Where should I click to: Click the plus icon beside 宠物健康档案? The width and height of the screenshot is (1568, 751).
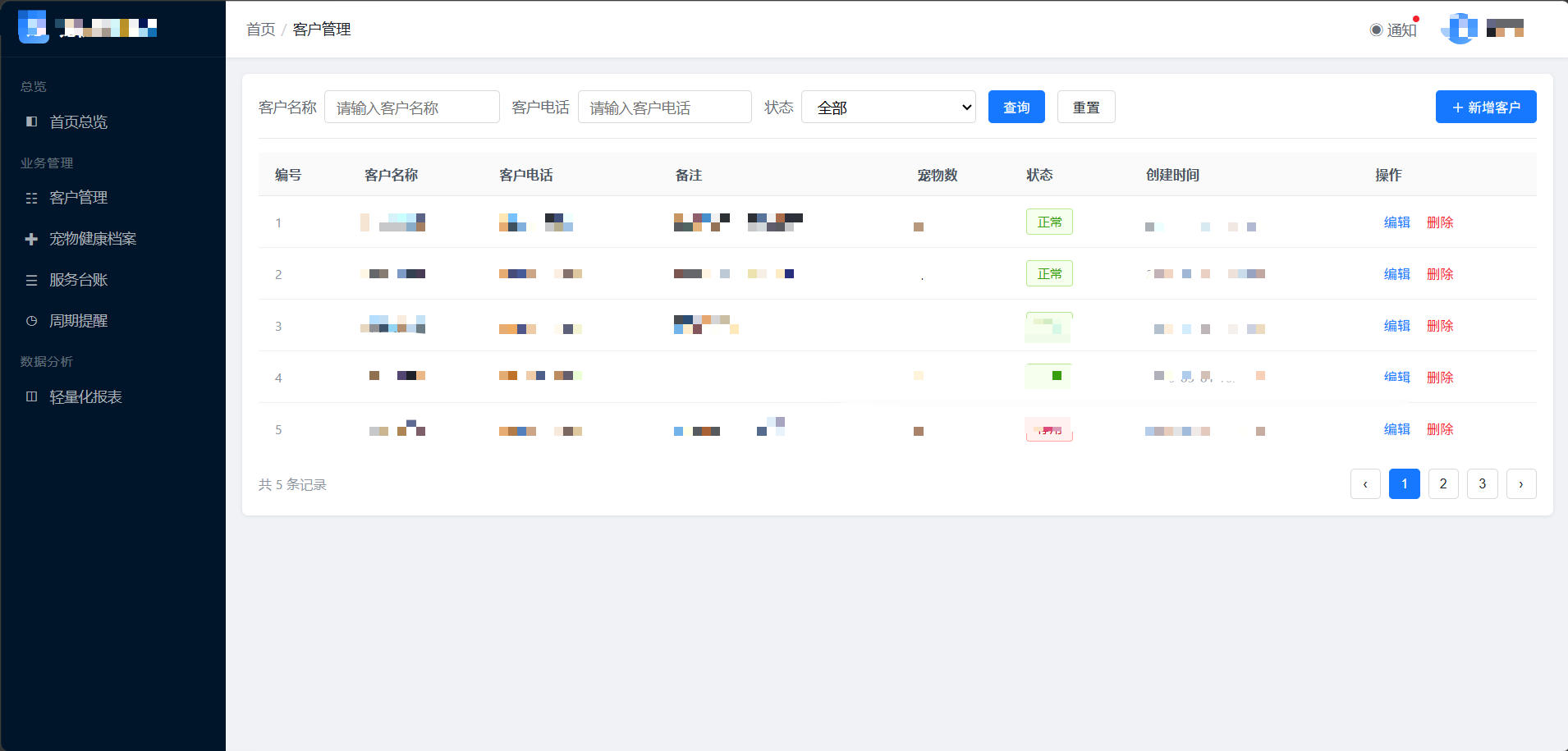[x=31, y=239]
